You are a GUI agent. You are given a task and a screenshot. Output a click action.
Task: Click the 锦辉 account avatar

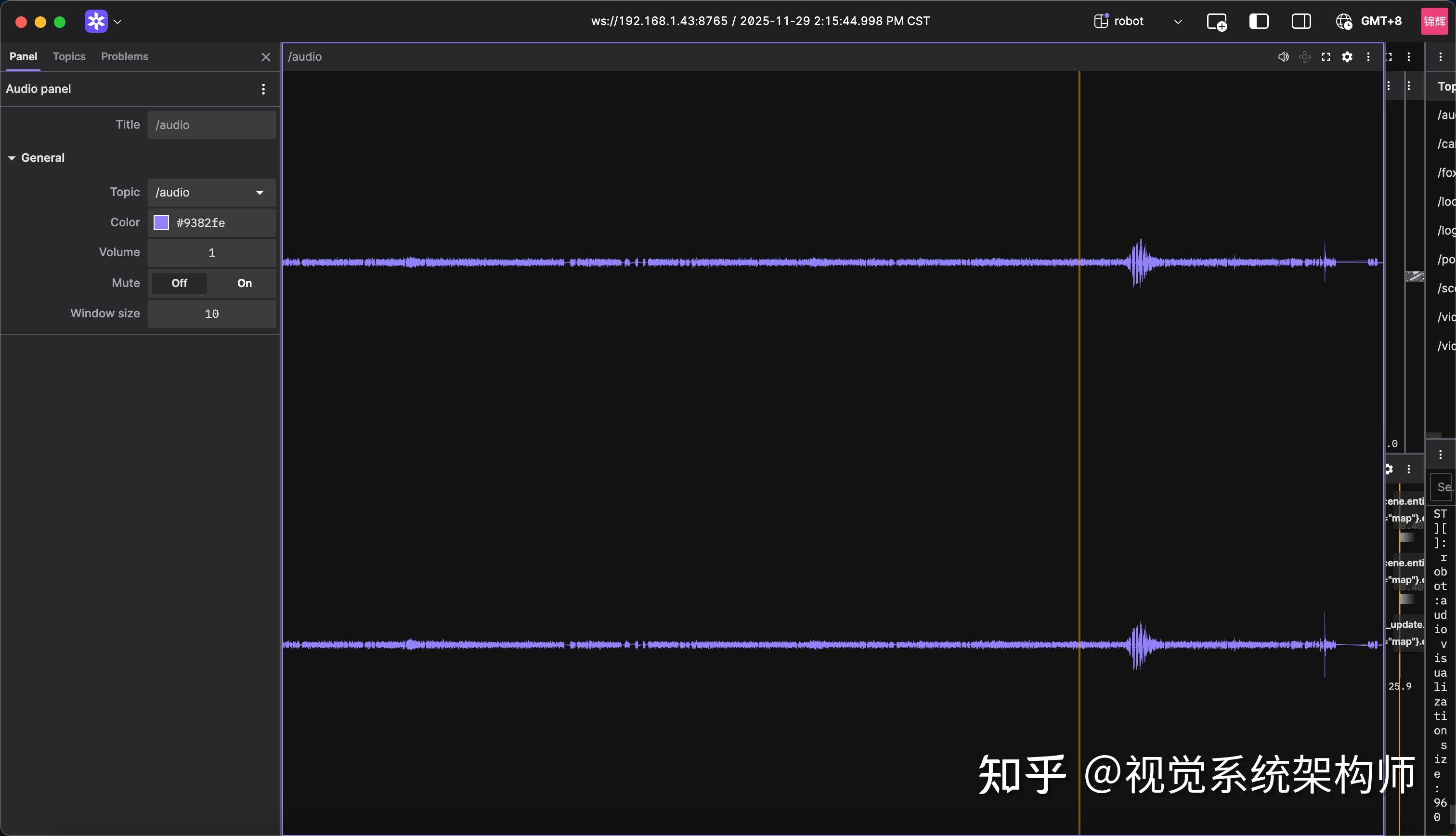[1435, 21]
